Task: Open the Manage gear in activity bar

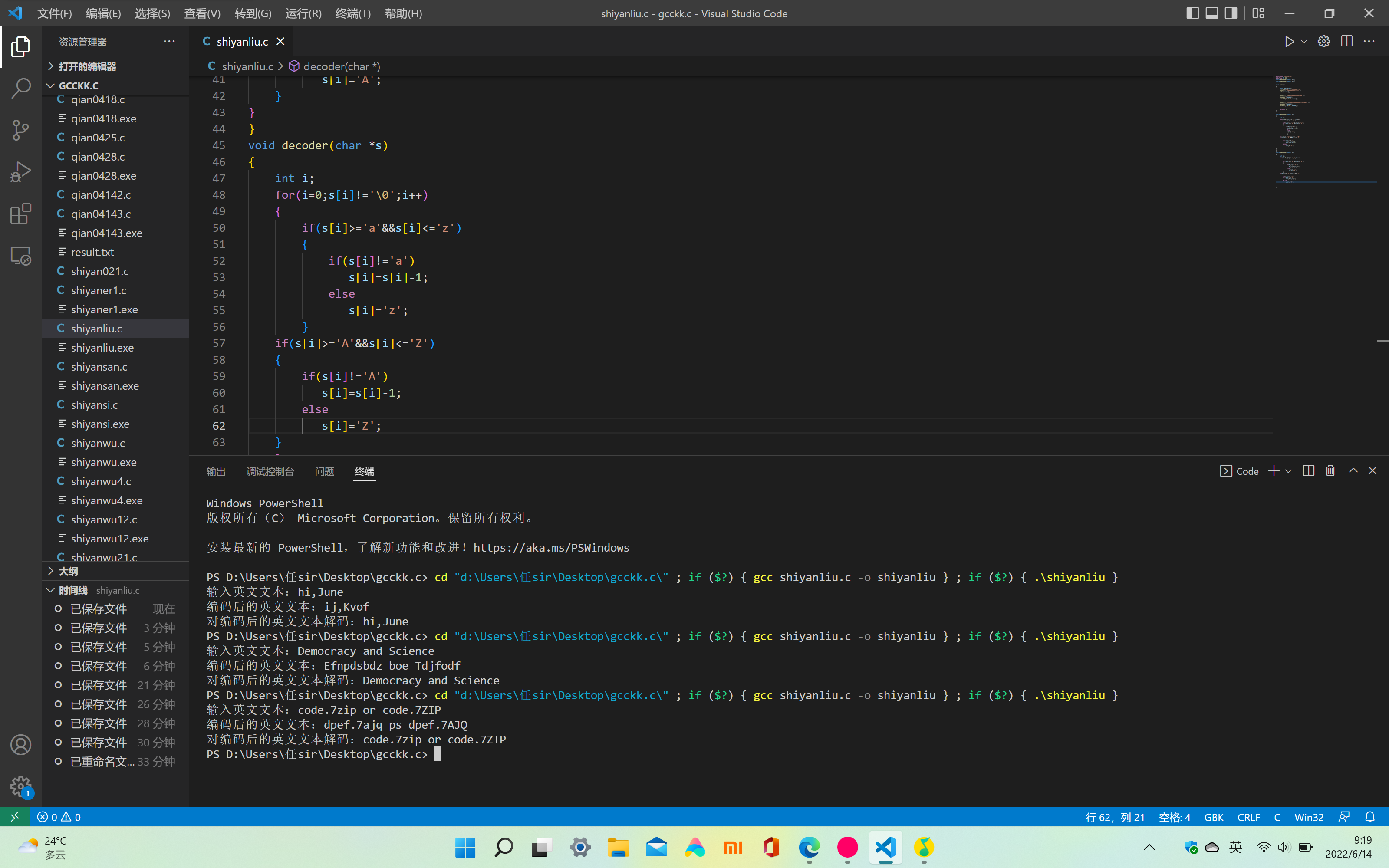Action: (21, 786)
